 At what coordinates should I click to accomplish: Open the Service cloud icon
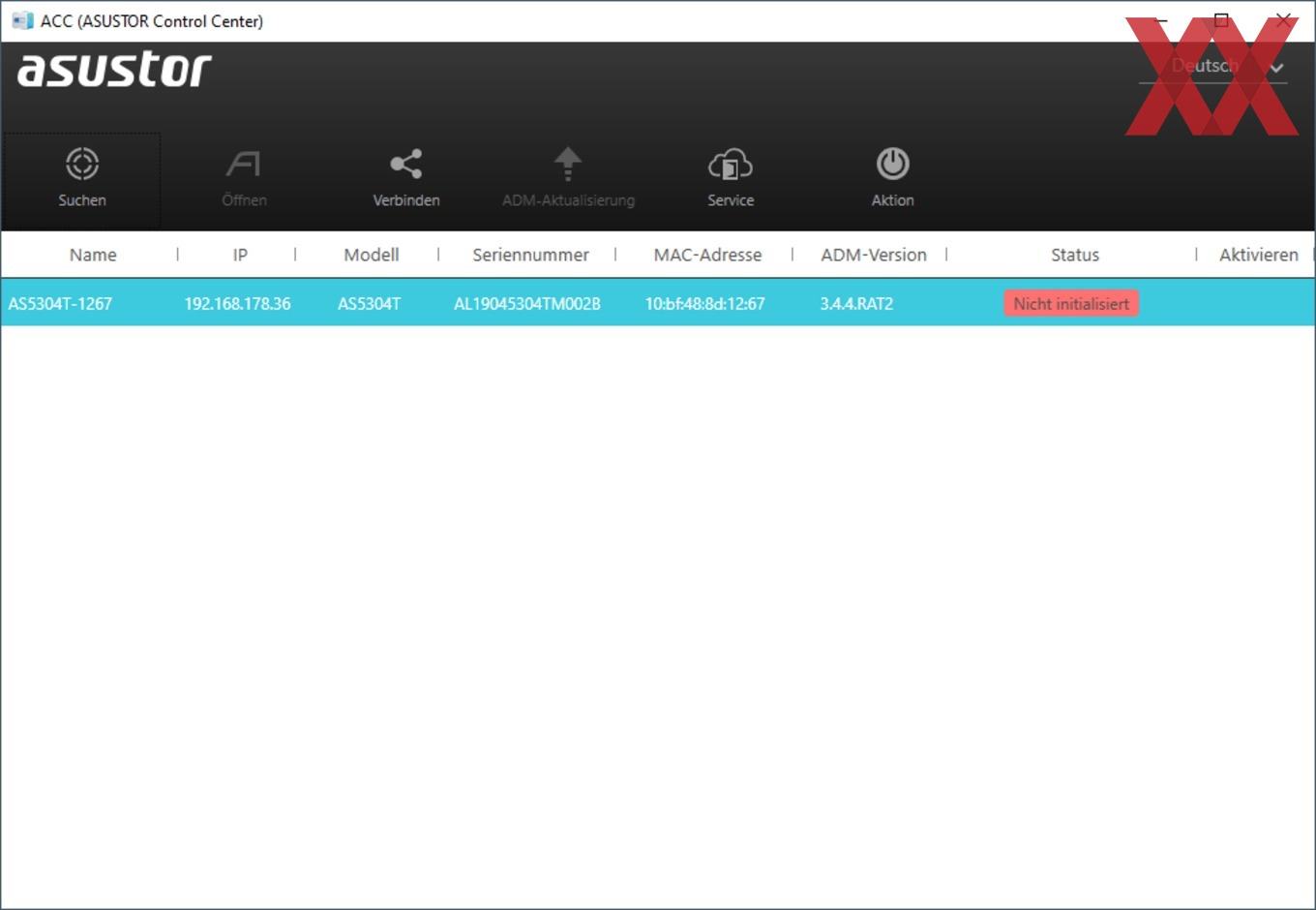tap(731, 165)
